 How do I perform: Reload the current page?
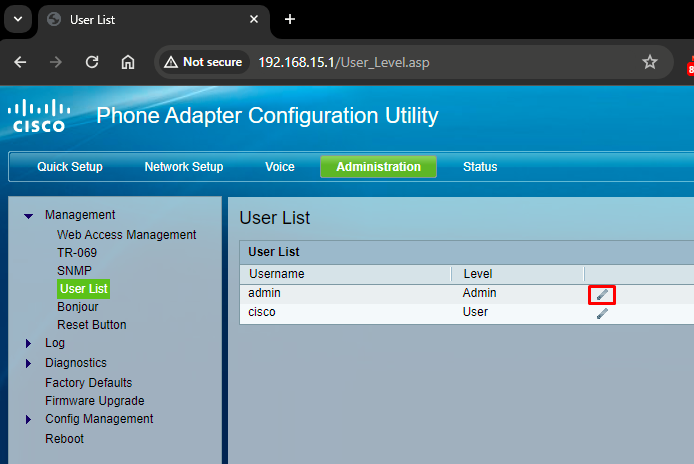(x=92, y=62)
